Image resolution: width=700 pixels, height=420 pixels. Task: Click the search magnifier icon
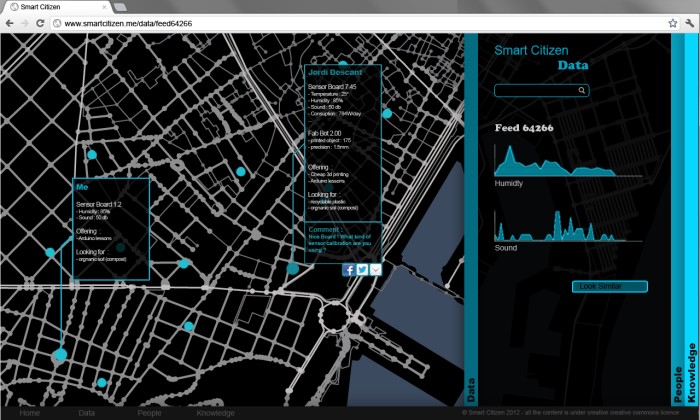(582, 90)
